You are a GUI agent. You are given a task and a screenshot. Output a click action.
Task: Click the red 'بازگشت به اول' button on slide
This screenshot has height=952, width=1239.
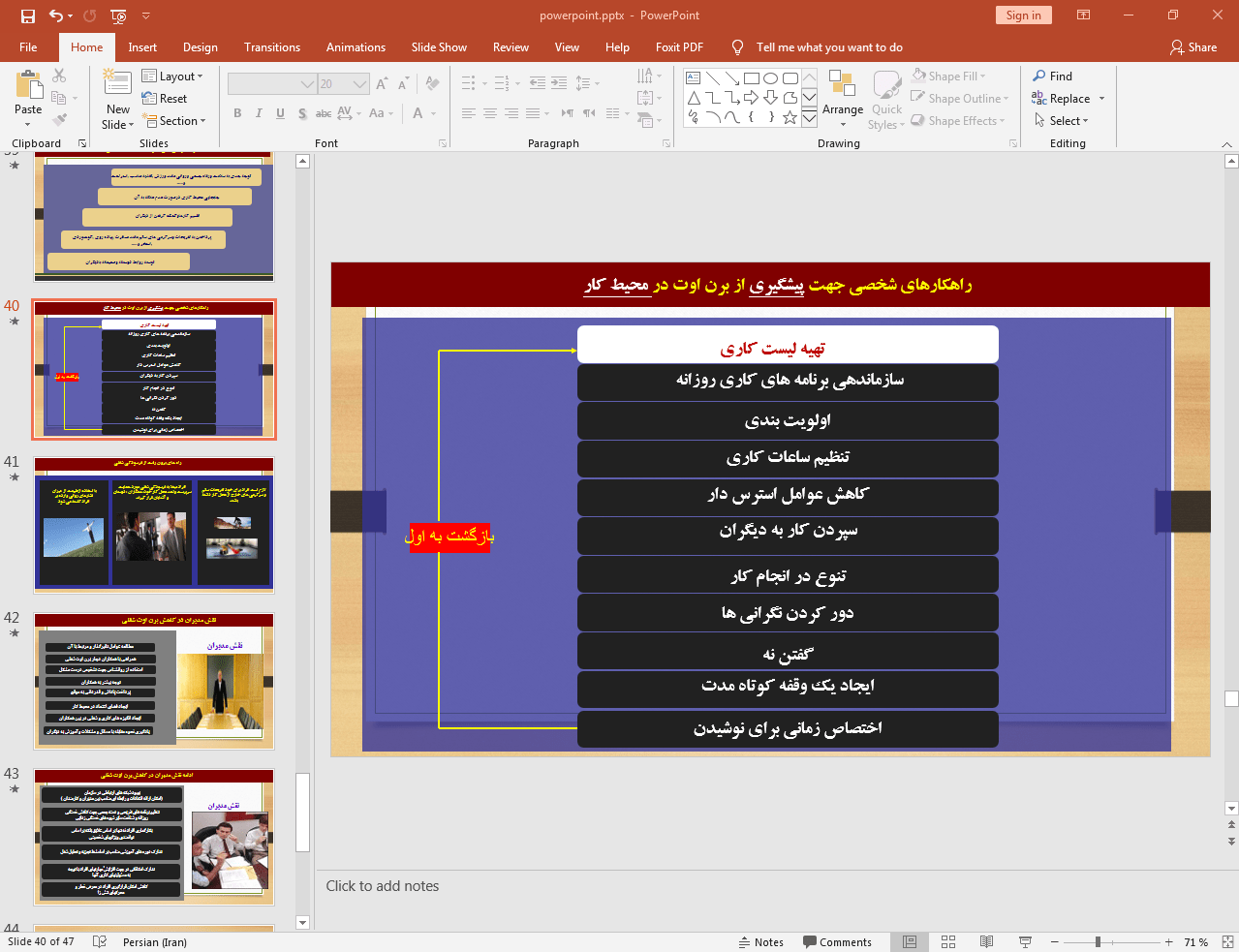coord(449,536)
